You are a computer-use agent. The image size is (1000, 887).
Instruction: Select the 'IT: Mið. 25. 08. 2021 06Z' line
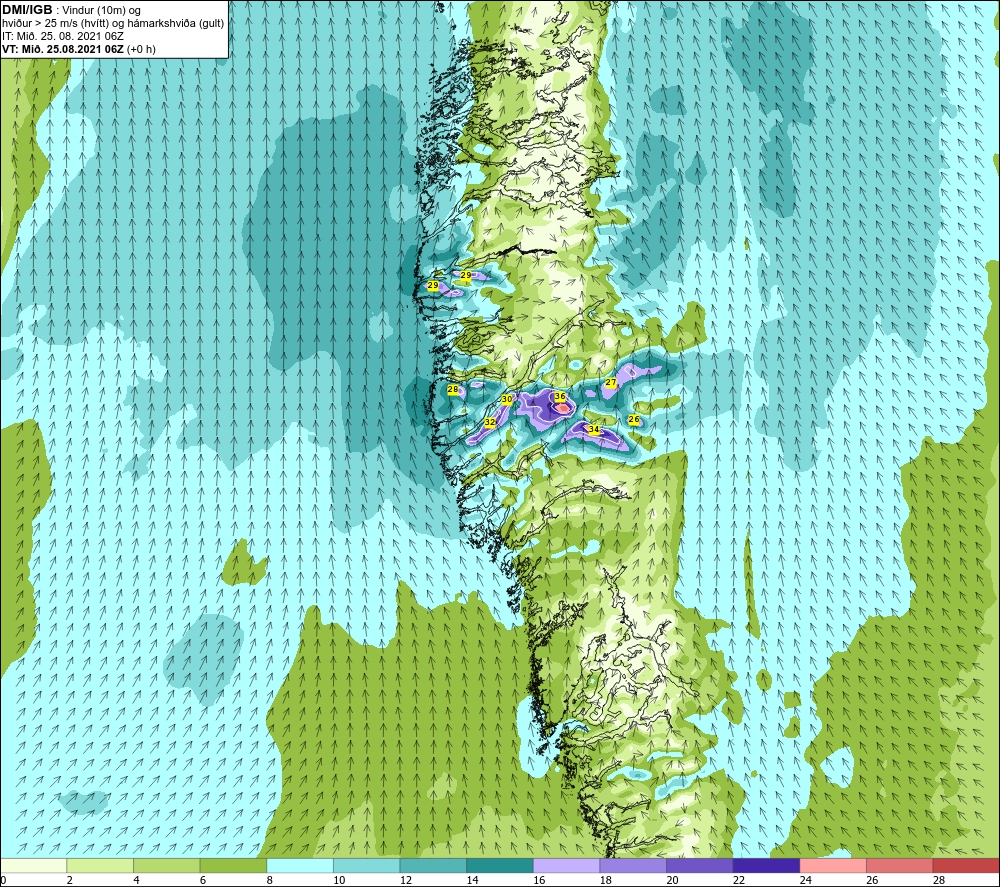62,36
